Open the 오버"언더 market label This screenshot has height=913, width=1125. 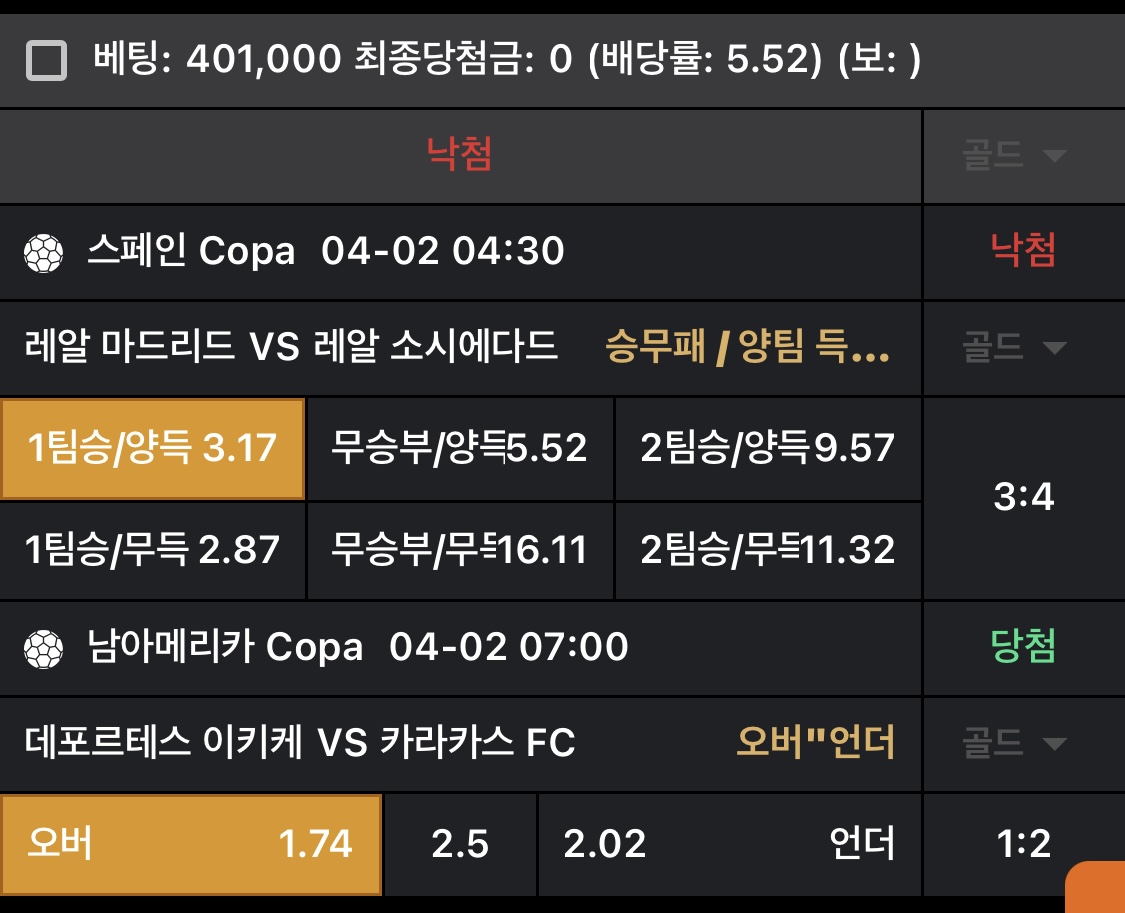[815, 743]
